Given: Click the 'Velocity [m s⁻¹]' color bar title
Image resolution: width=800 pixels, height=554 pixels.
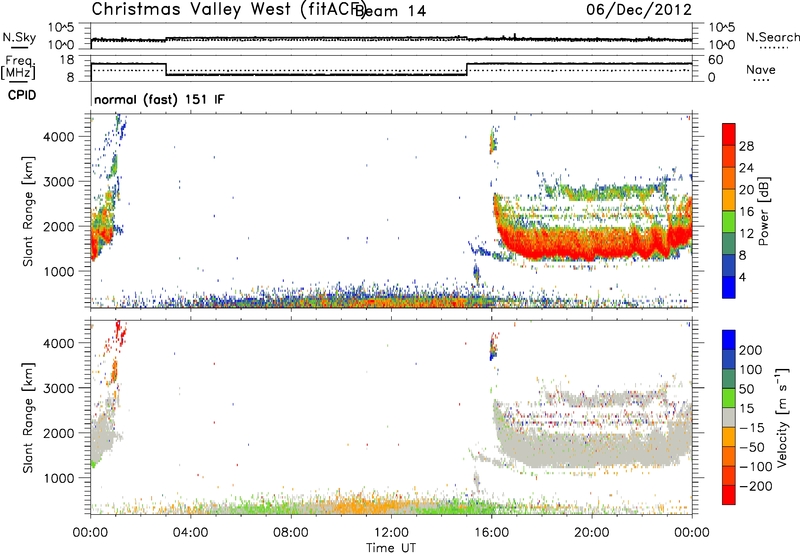Looking at the screenshot, I should point(782,417).
